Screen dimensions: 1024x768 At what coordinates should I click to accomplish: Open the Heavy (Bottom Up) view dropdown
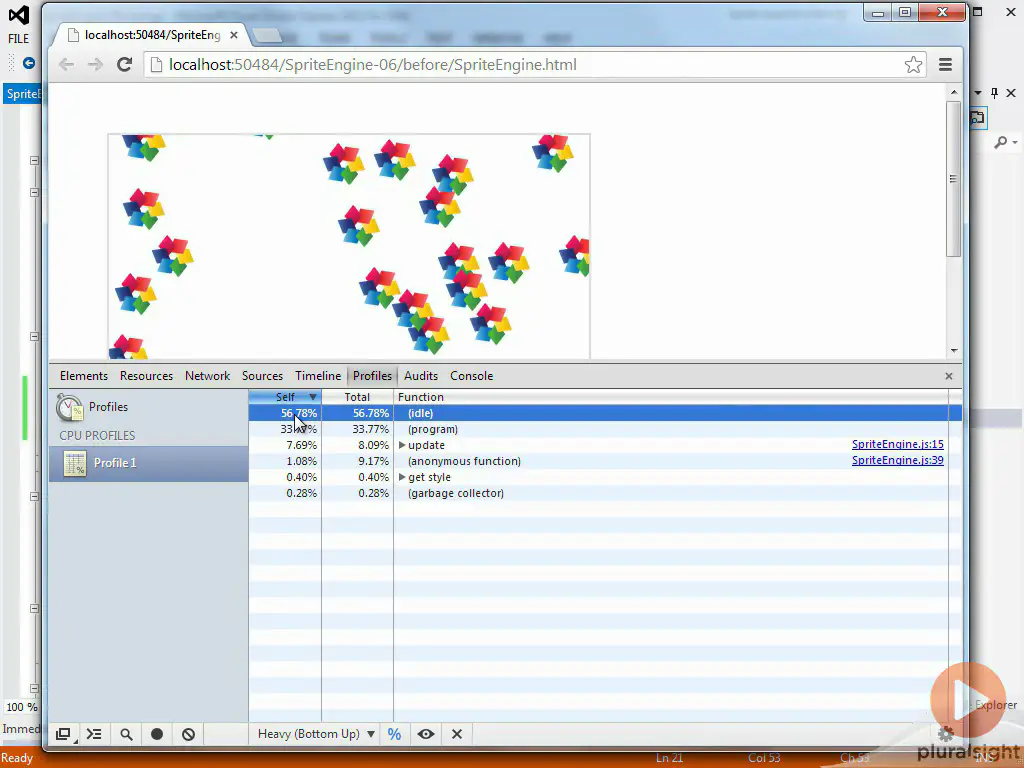pos(316,734)
